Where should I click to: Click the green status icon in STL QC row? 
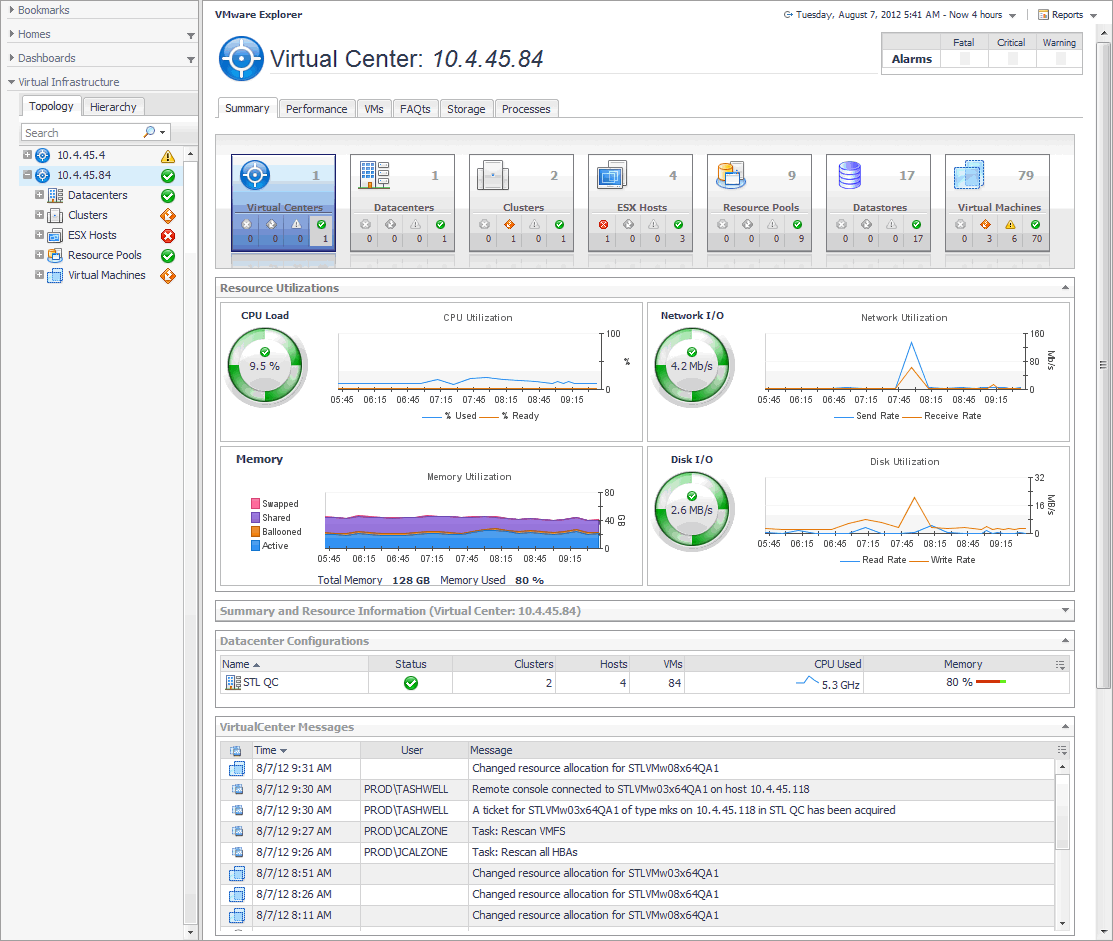point(410,683)
